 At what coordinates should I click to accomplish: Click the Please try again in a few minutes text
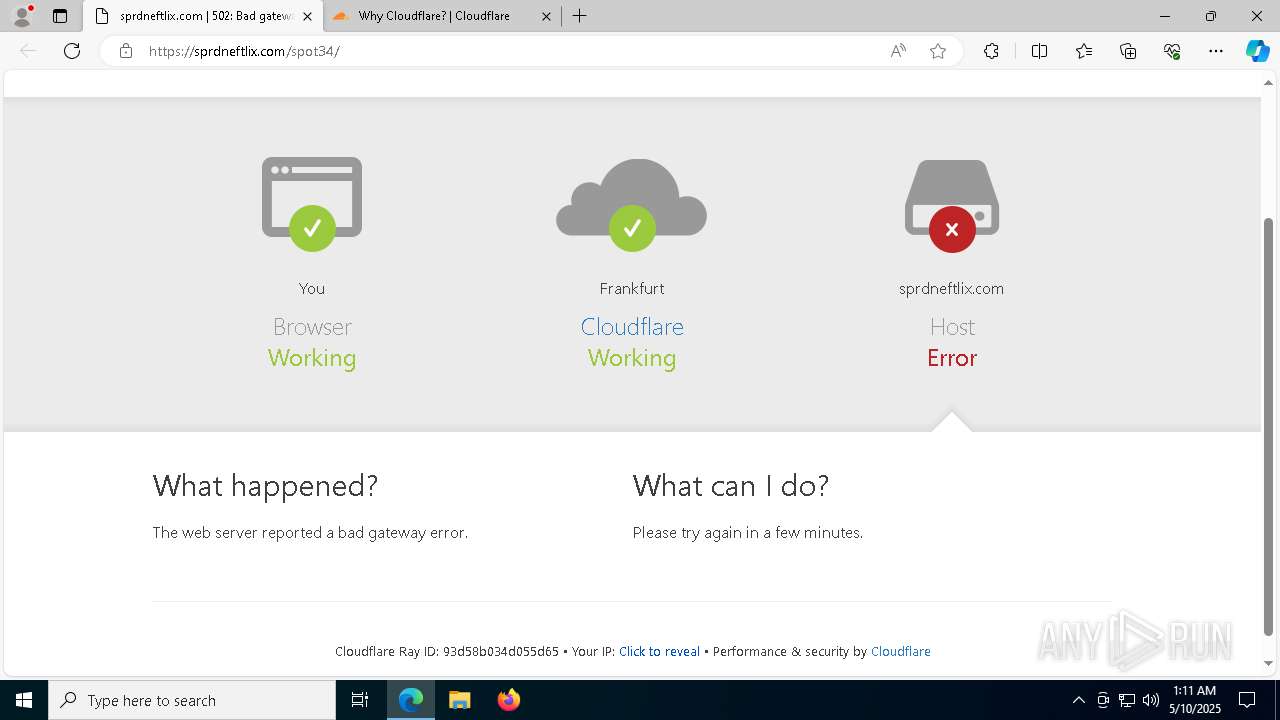coord(748,533)
